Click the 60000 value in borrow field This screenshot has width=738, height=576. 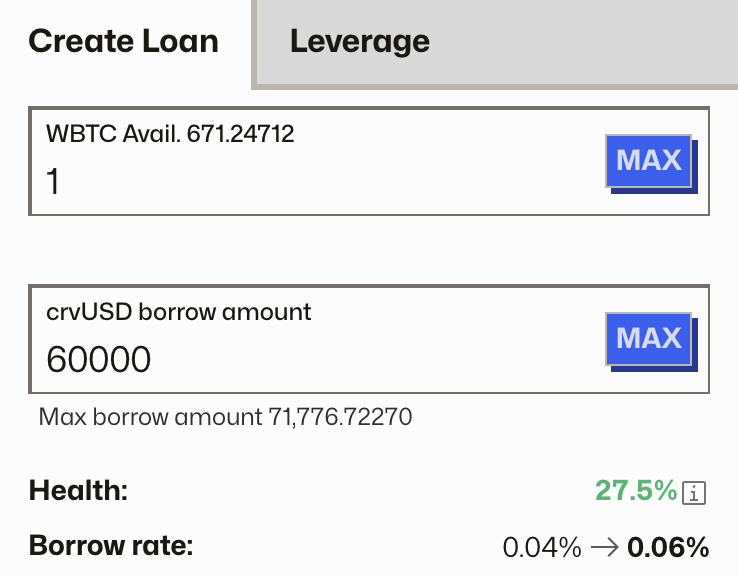coord(99,359)
